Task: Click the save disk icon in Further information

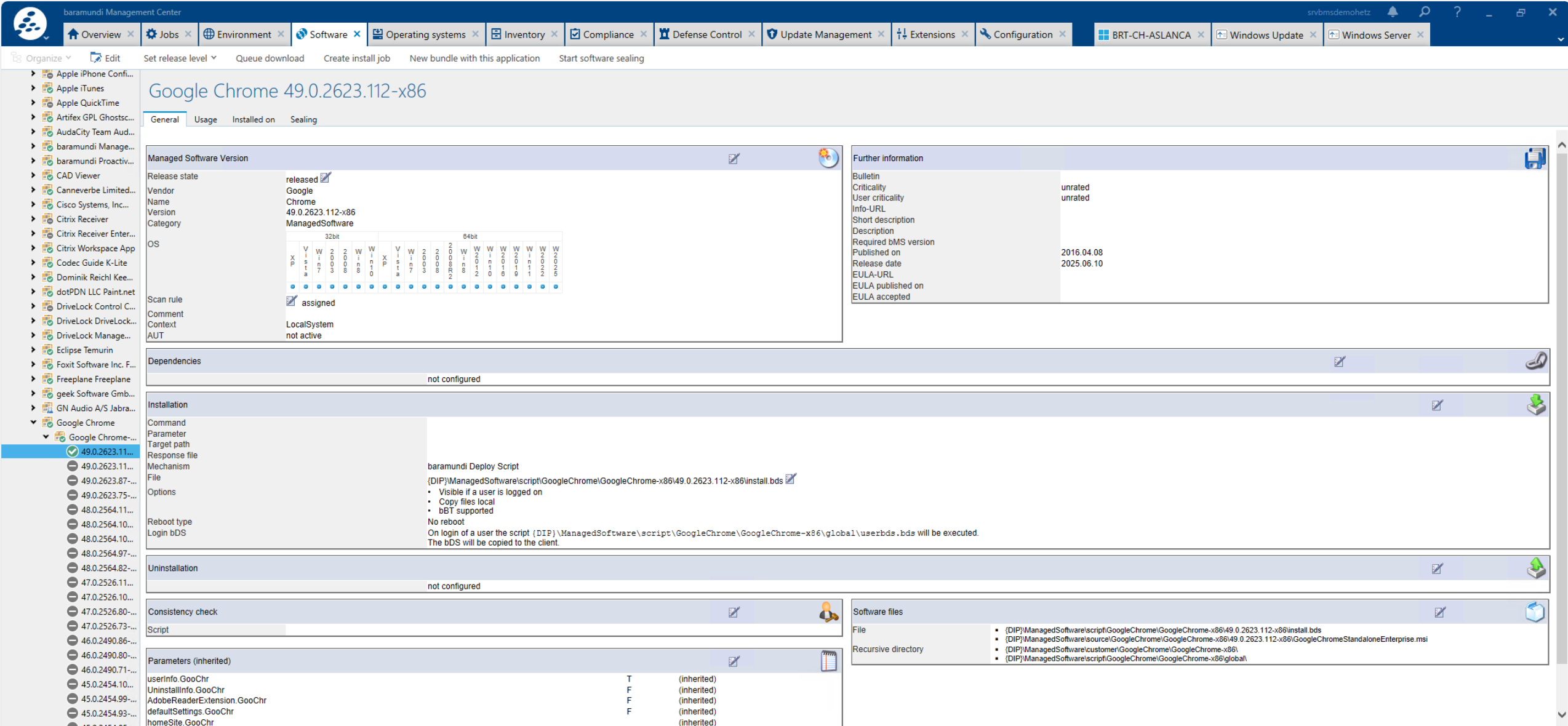Action: 1534,158
